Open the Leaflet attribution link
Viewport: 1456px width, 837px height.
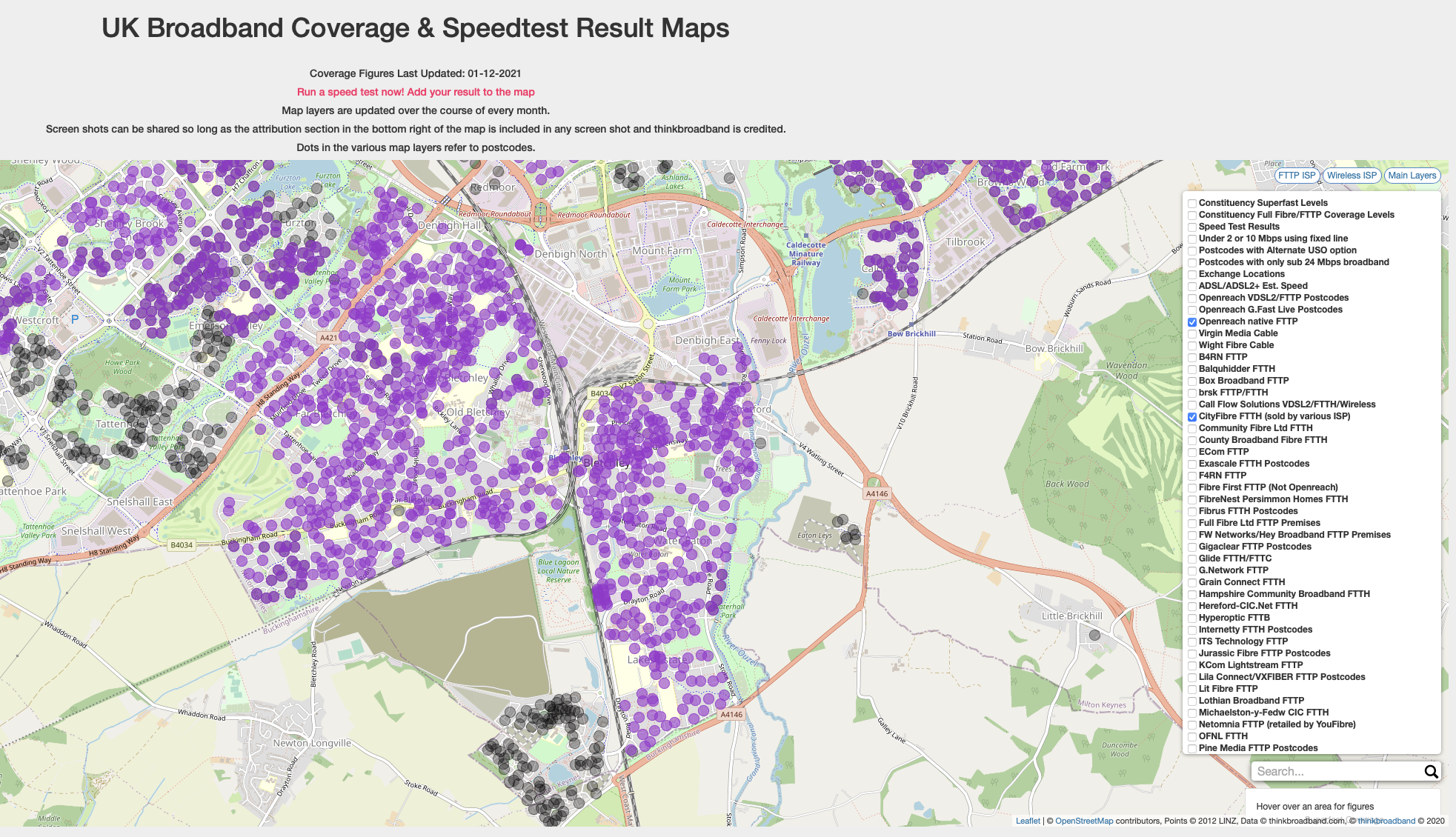pos(1028,821)
